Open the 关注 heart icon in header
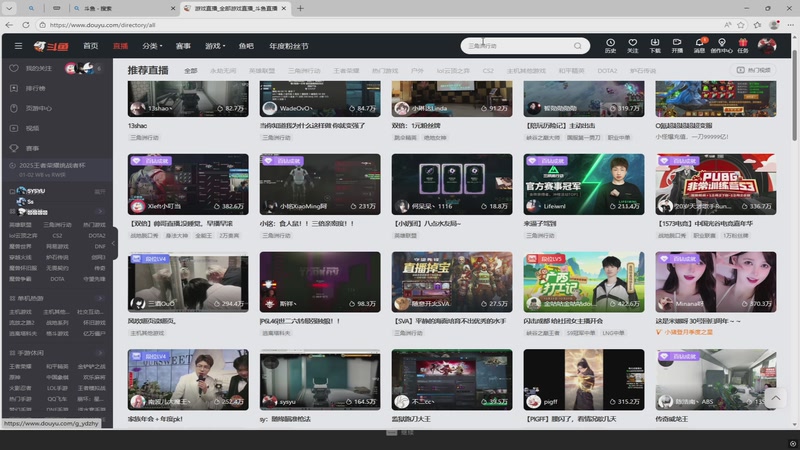The height and width of the screenshot is (450, 800). coord(633,45)
